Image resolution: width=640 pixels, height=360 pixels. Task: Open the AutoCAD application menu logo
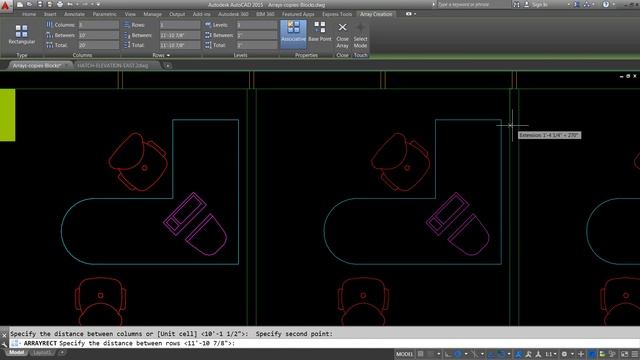coord(6,6)
